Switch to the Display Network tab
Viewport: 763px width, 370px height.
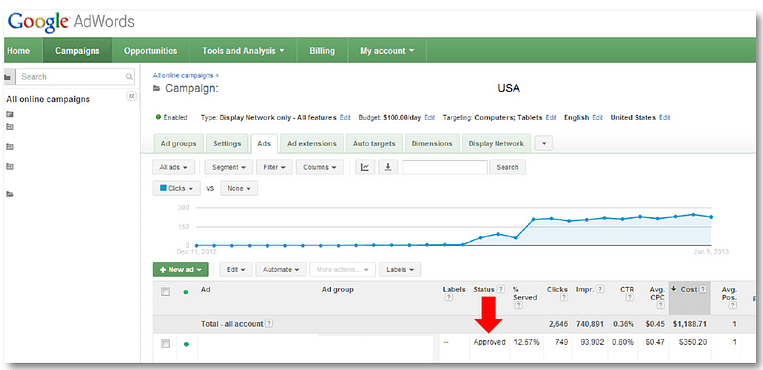coord(496,144)
